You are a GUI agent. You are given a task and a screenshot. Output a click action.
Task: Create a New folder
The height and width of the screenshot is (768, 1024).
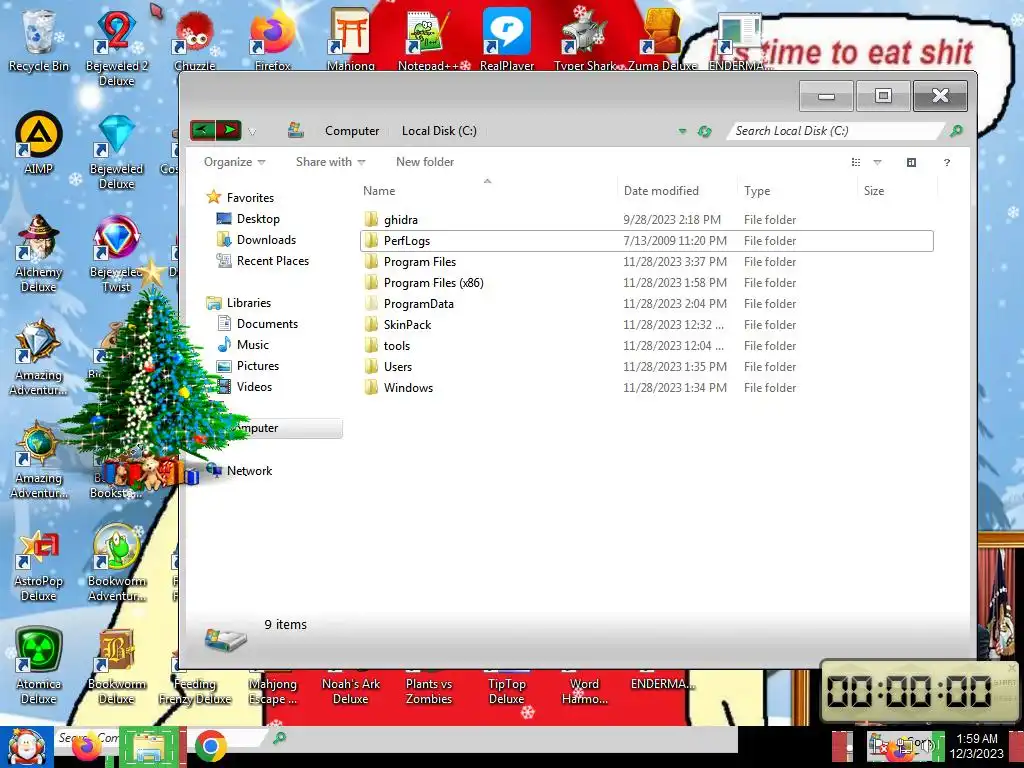tap(424, 162)
